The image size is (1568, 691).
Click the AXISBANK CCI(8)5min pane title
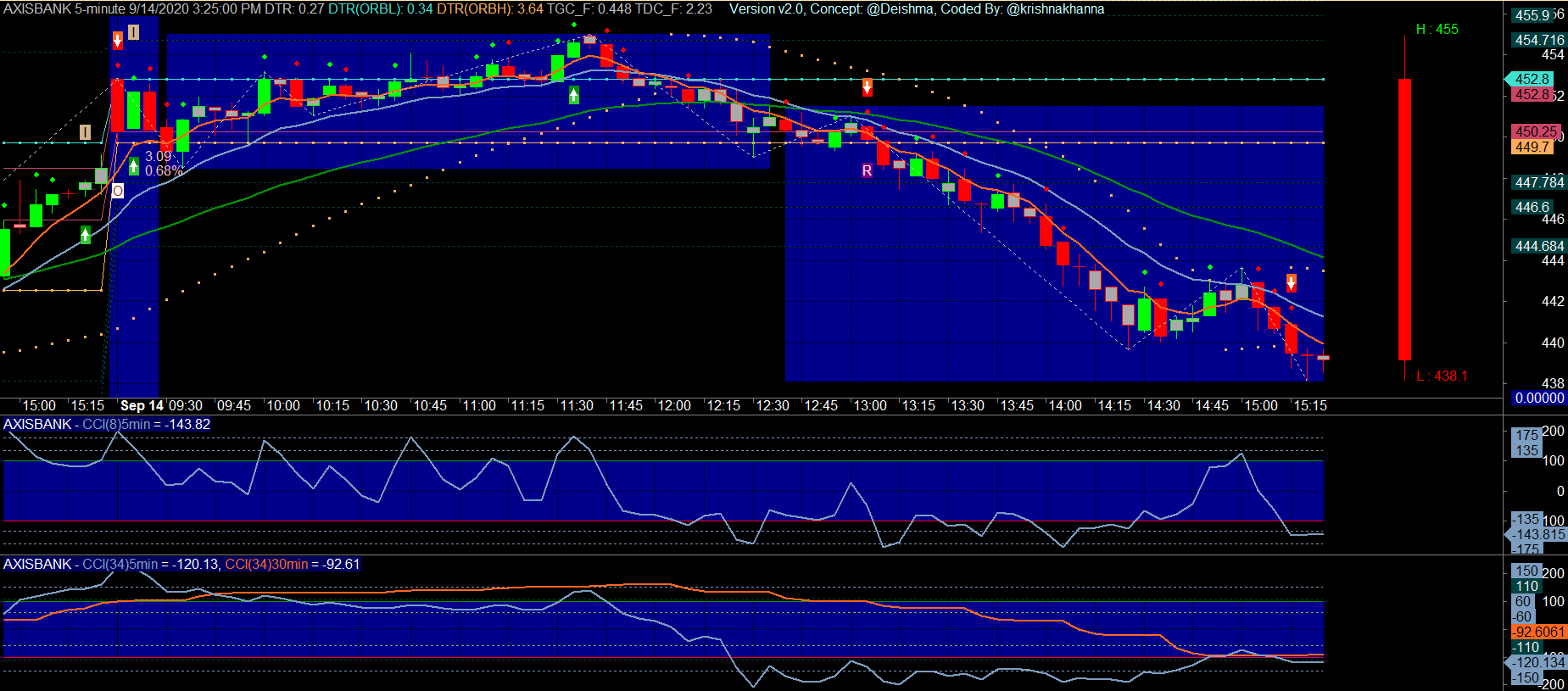(x=107, y=425)
